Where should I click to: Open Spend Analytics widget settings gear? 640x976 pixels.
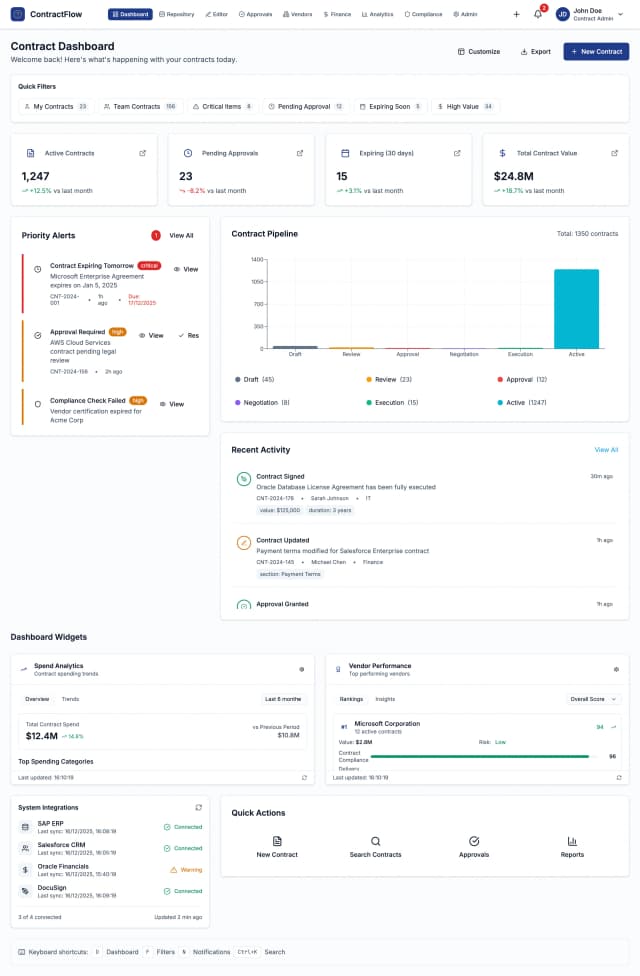click(302, 669)
